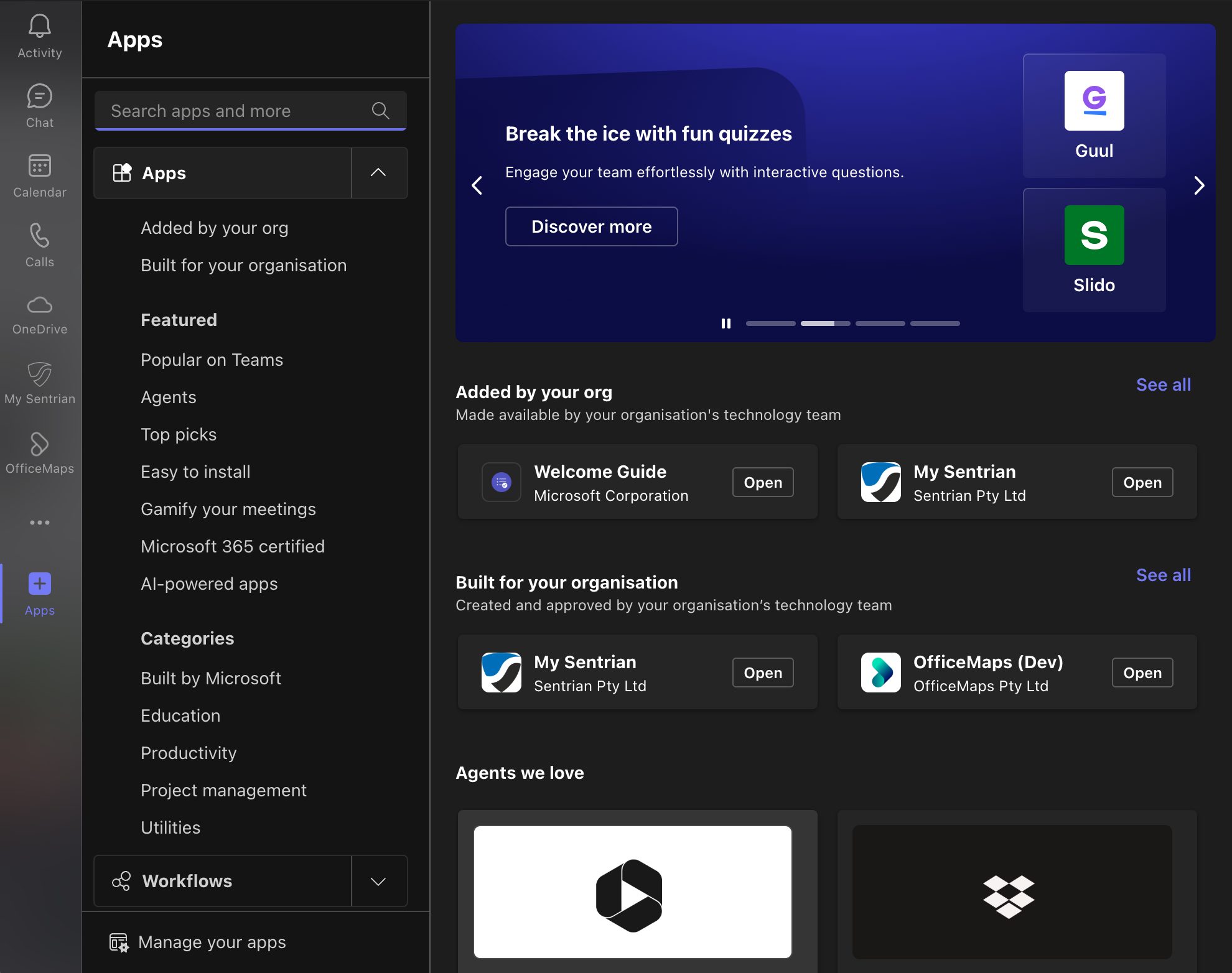1232x973 pixels.
Task: Open the OfficeMaps (Dev) app
Action: (1142, 673)
